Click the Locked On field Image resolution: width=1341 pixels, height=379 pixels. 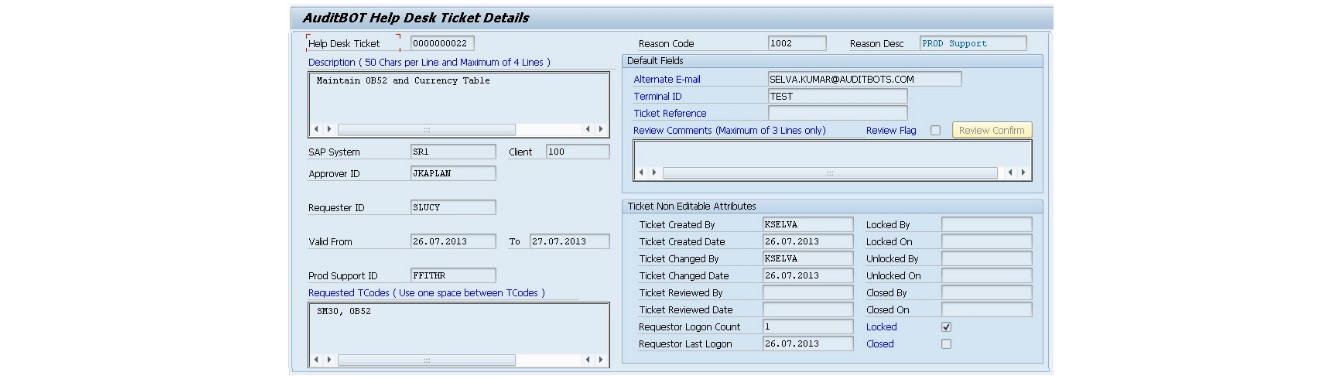click(x=986, y=242)
